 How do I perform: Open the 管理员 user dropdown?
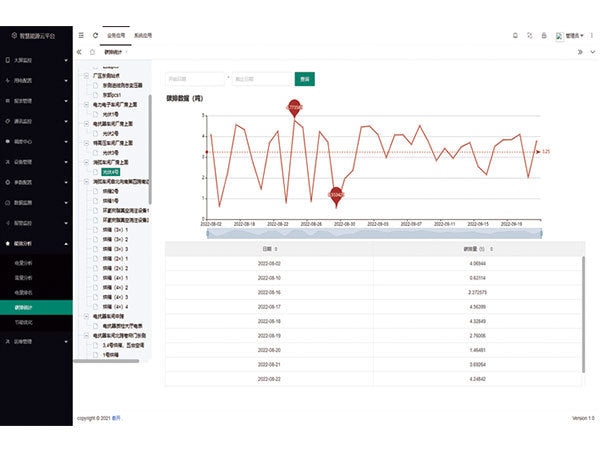pyautogui.click(x=572, y=35)
